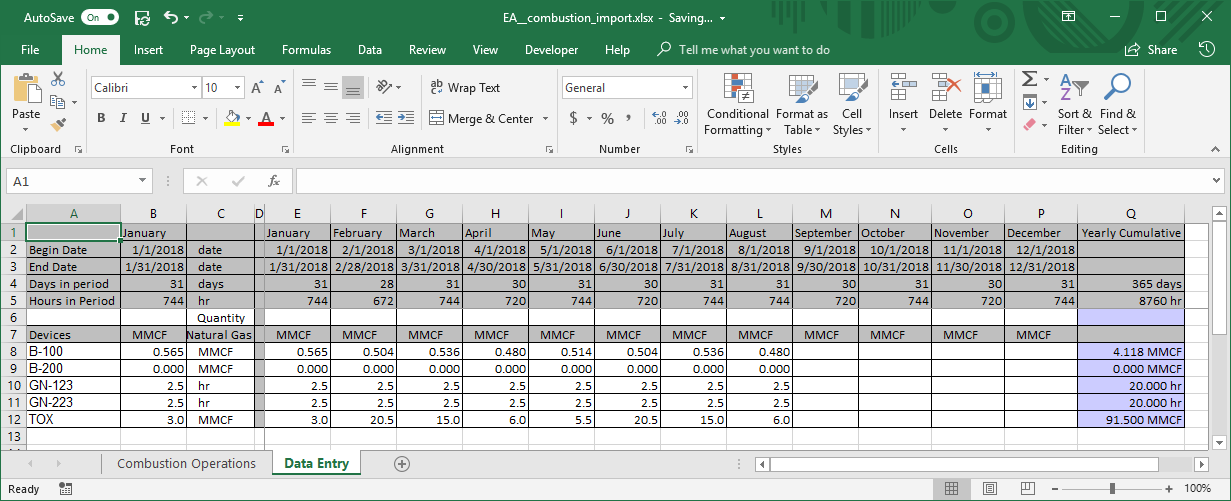Screen dimensions: 1231x501
Task: Open the Name Box dropdown arrow
Action: click(144, 181)
